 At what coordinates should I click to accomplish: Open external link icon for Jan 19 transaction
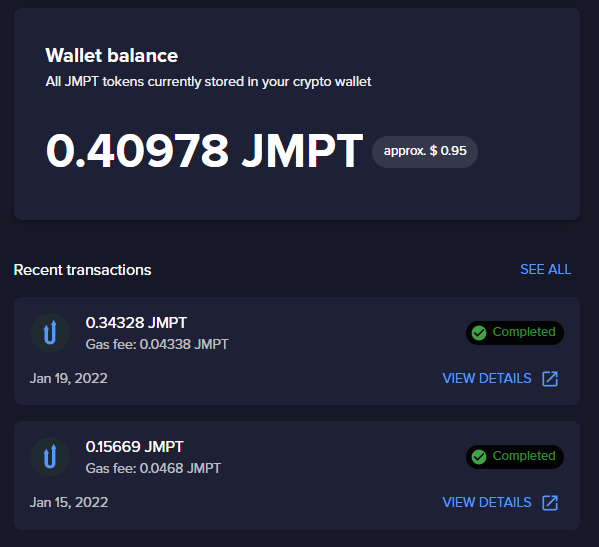(550, 379)
